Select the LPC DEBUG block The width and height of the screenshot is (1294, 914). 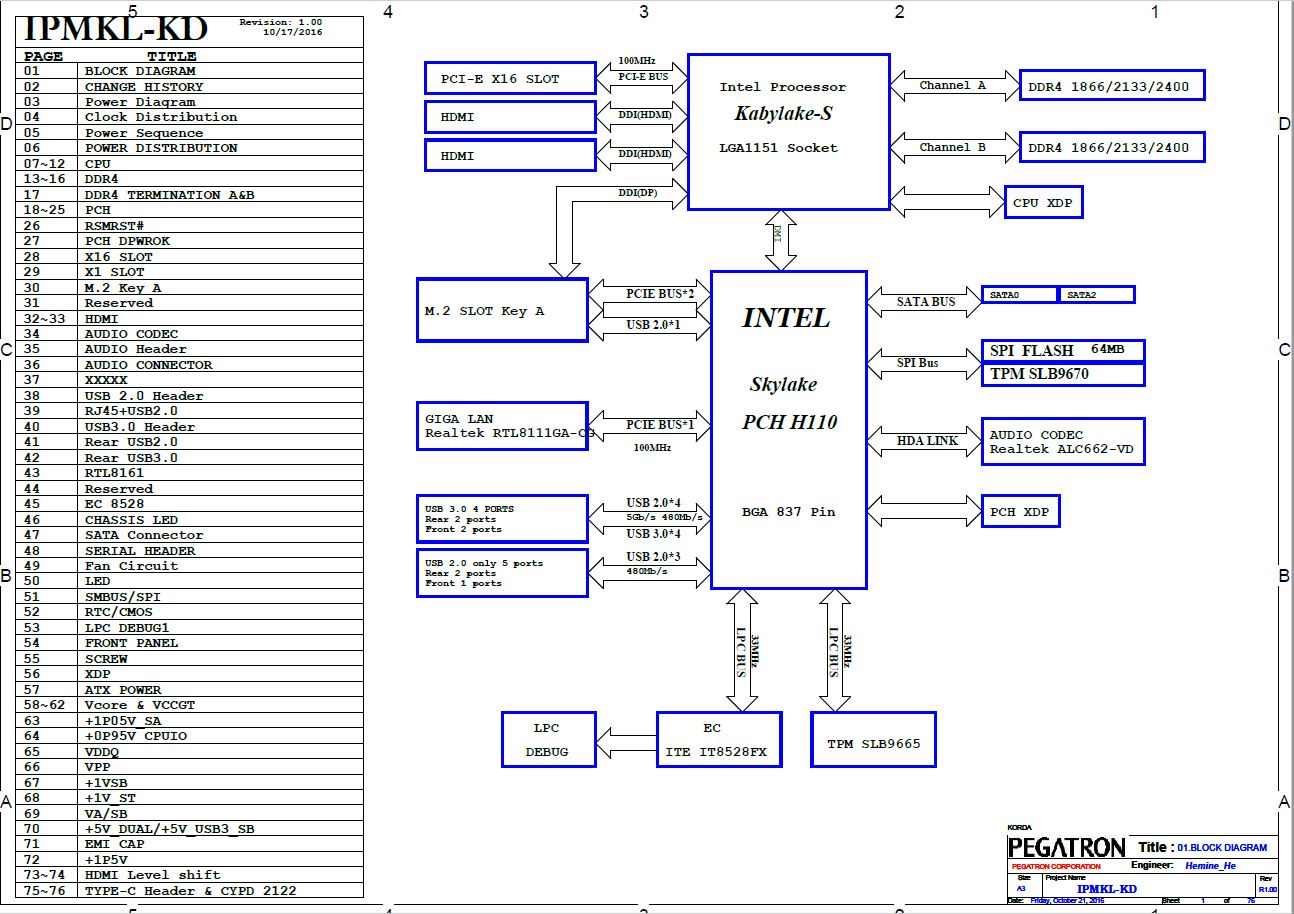pos(548,740)
